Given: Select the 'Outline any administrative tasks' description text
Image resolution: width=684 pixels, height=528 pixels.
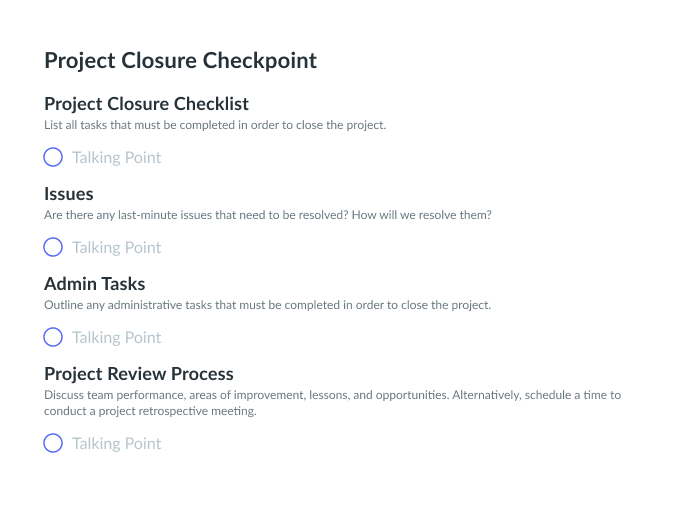Looking at the screenshot, I should 267,305.
